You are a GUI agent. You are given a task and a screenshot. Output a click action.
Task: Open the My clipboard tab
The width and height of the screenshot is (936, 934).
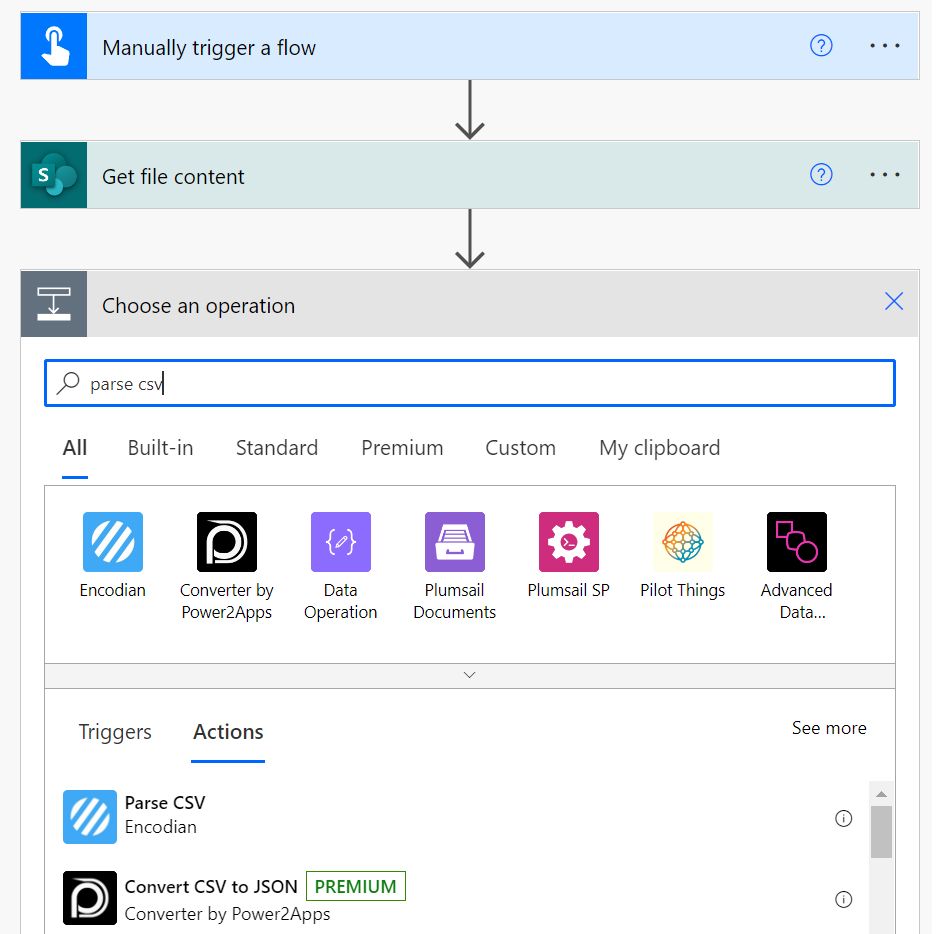coord(659,448)
